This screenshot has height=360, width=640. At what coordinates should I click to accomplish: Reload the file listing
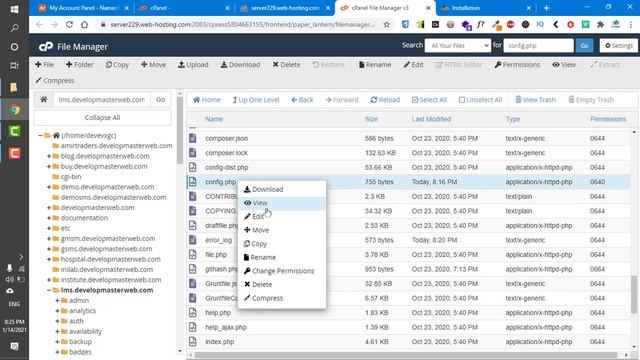tap(385, 100)
